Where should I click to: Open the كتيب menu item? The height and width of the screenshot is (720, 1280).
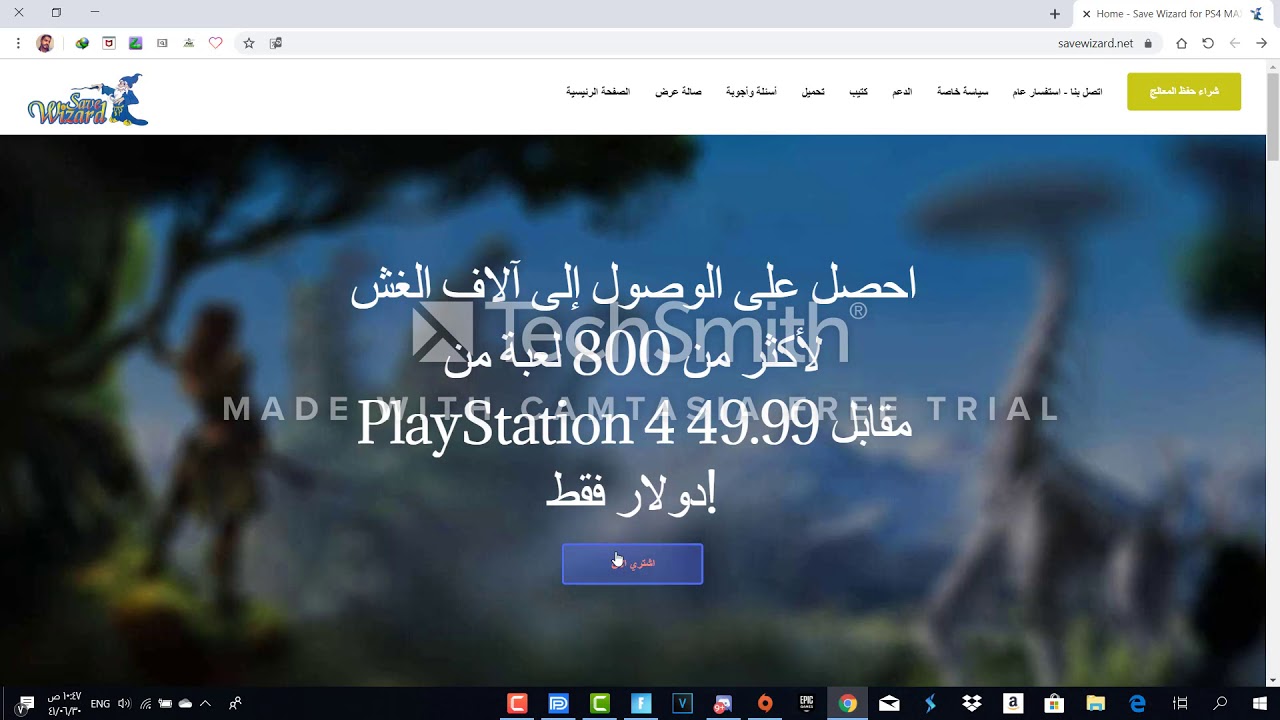click(859, 92)
